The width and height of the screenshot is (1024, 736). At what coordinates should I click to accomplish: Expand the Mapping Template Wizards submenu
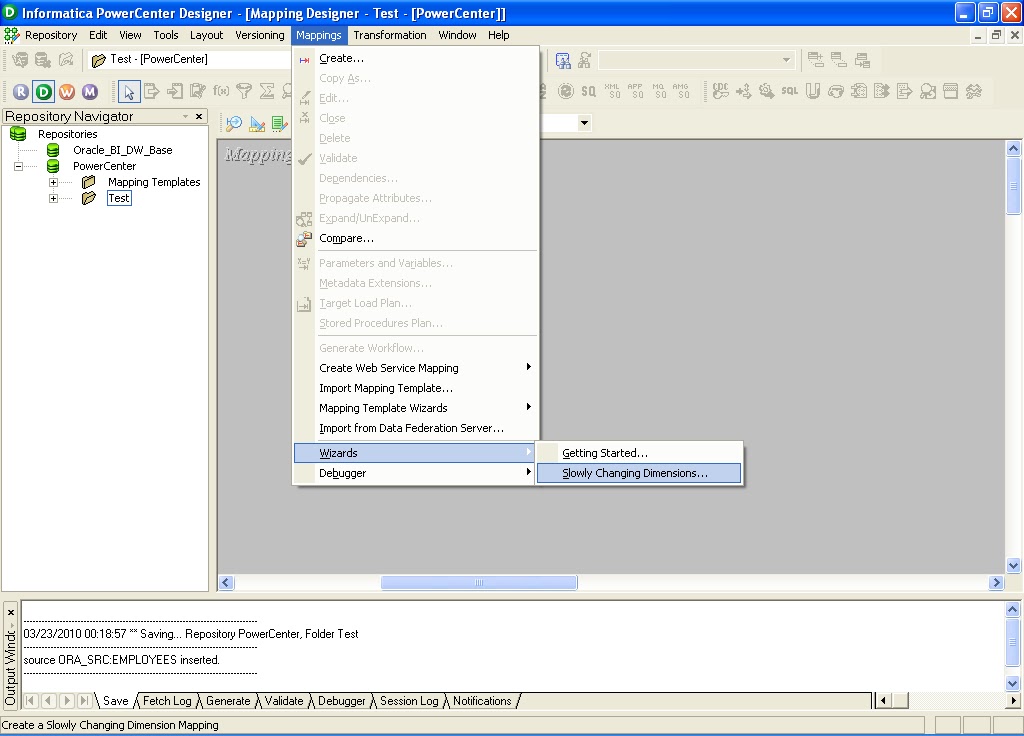528,408
